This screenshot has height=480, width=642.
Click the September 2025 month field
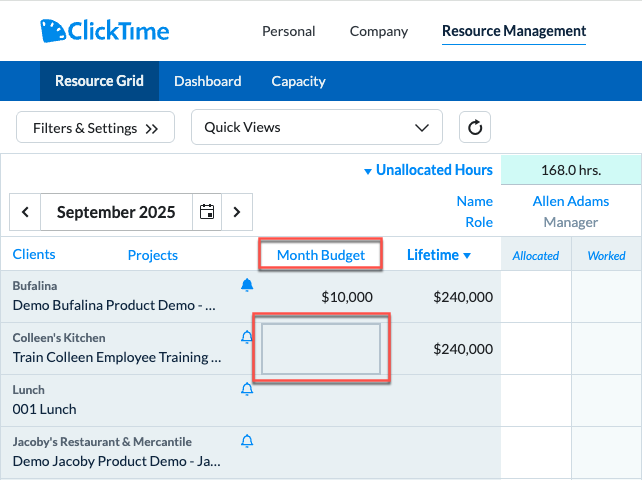tap(116, 212)
